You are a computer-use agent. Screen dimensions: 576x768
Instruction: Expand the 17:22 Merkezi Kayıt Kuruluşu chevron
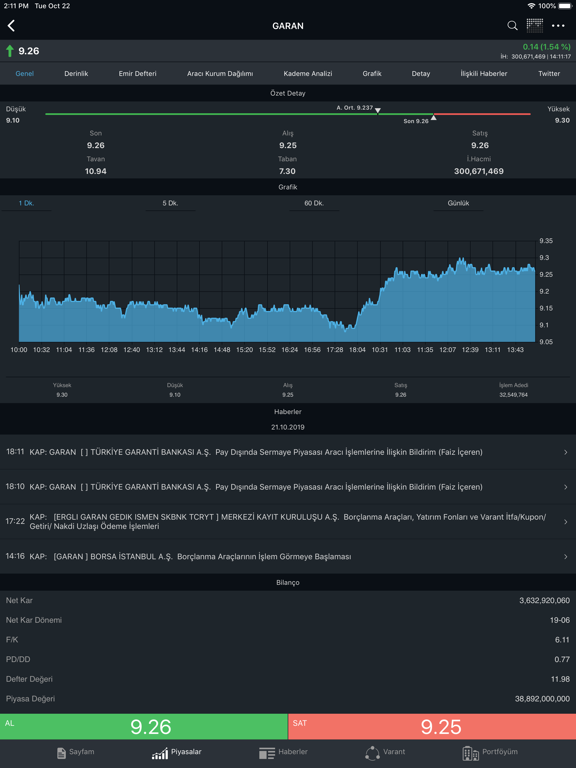click(566, 522)
